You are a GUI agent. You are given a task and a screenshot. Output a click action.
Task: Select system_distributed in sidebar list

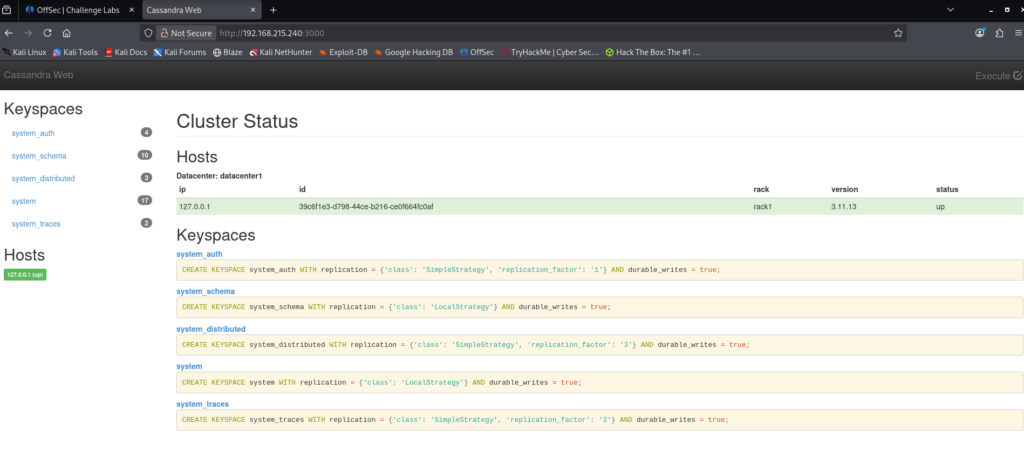click(43, 178)
